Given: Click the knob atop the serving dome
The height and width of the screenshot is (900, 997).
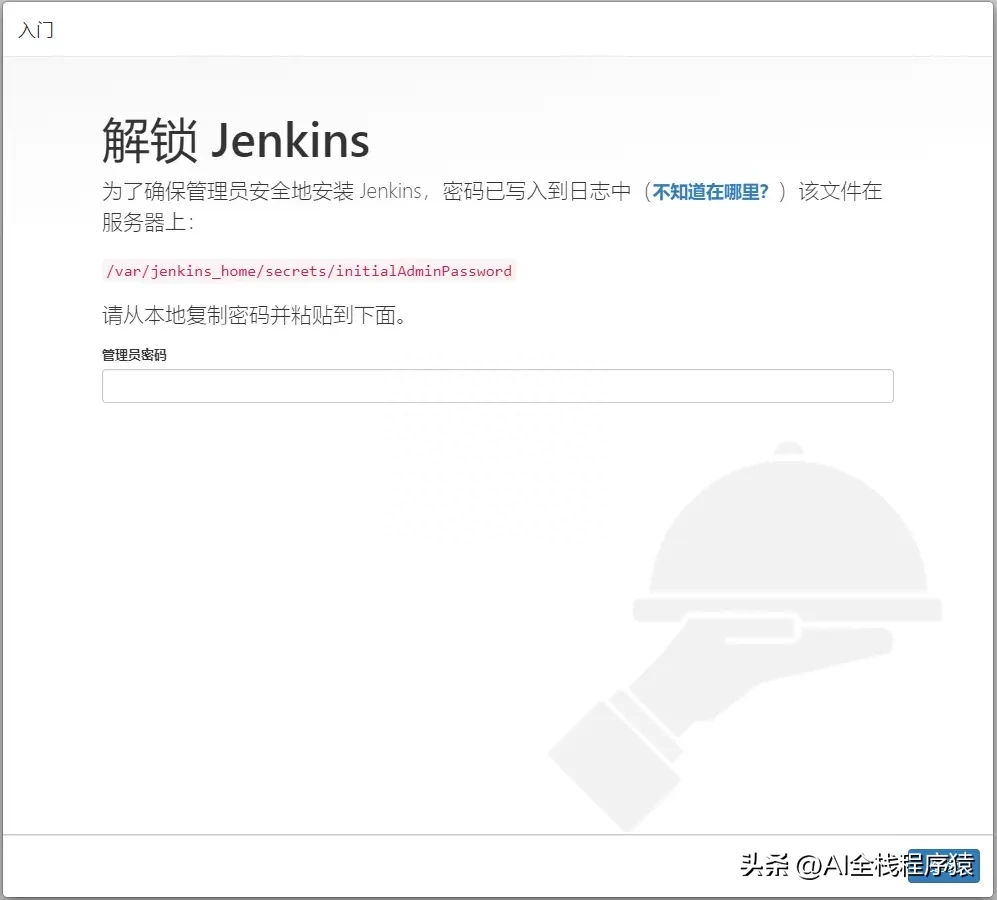Looking at the screenshot, I should (x=789, y=451).
